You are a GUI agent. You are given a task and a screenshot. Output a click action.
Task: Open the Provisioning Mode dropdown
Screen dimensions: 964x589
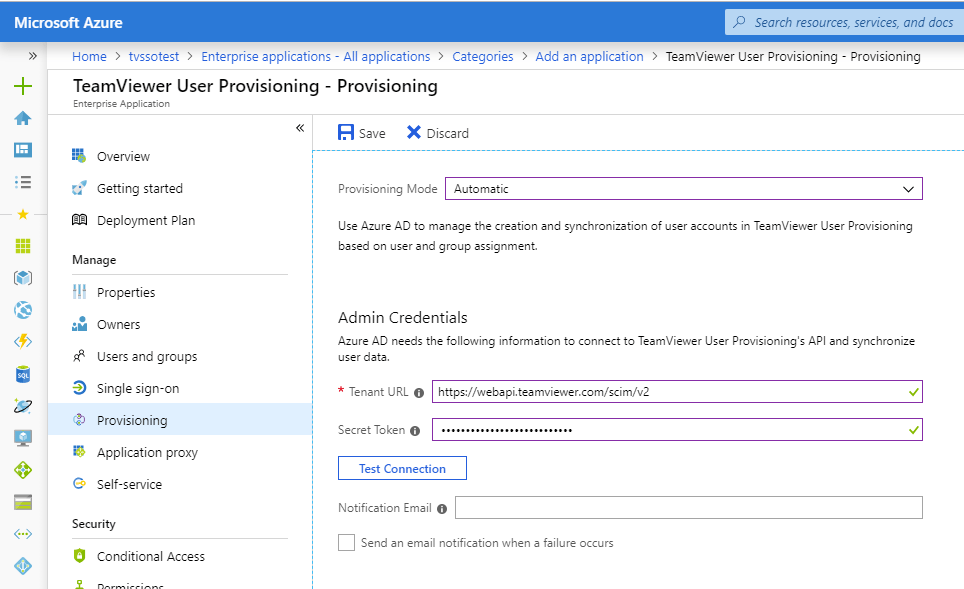click(x=683, y=189)
